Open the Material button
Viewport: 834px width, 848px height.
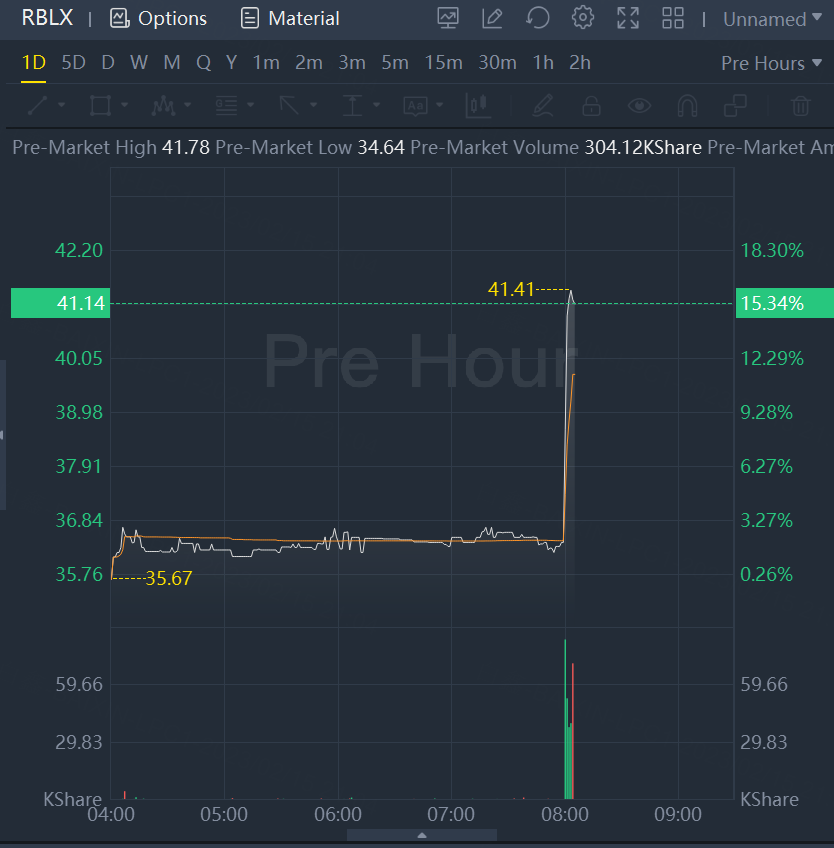(x=290, y=18)
